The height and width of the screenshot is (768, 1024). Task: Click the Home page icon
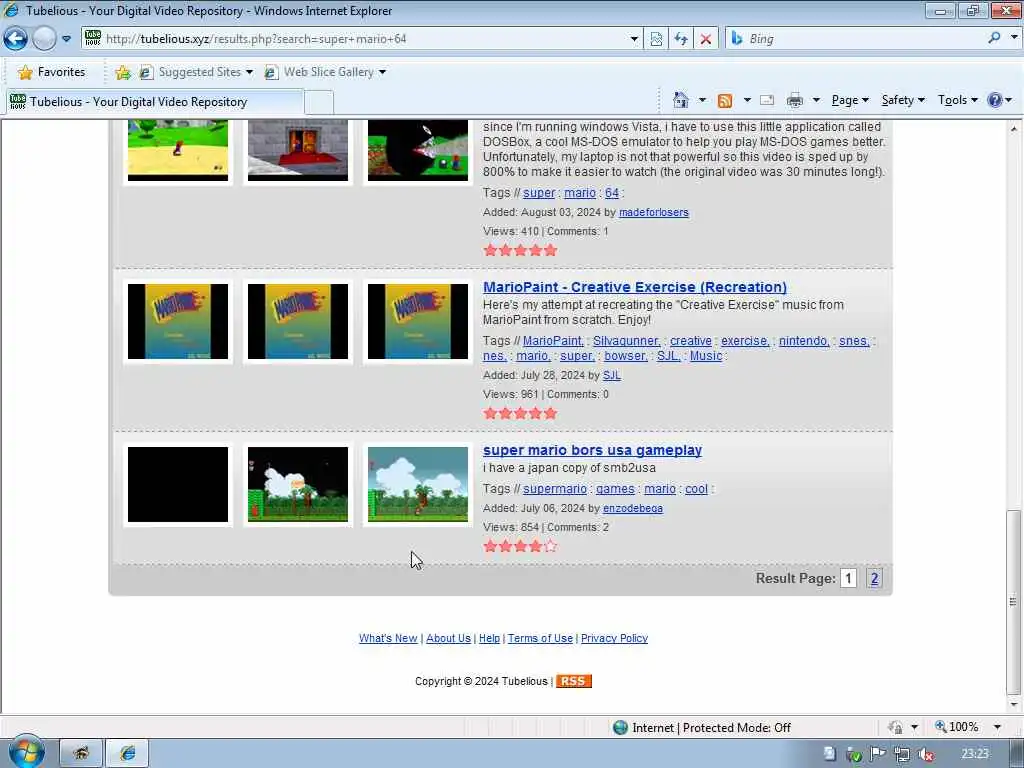(x=680, y=100)
